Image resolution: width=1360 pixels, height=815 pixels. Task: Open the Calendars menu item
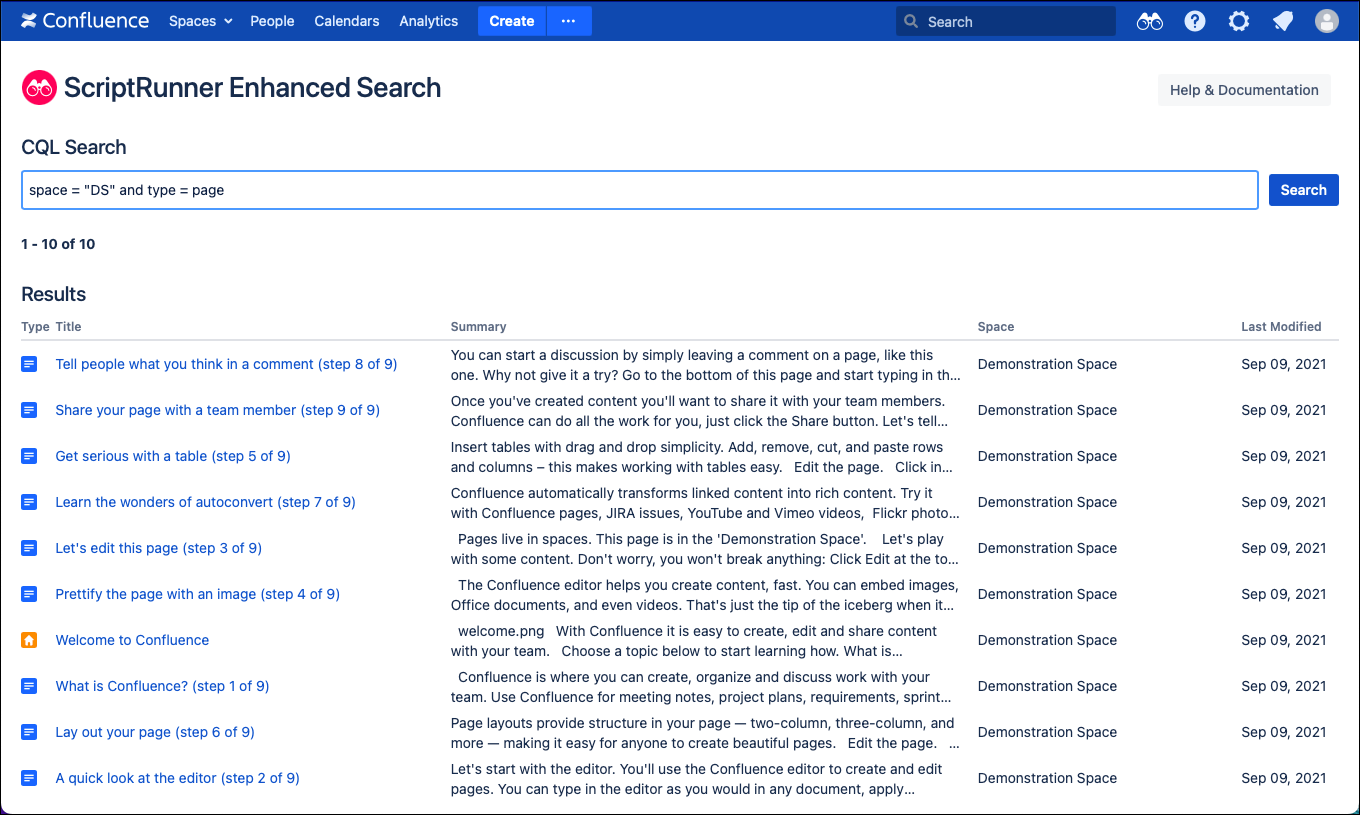[347, 21]
